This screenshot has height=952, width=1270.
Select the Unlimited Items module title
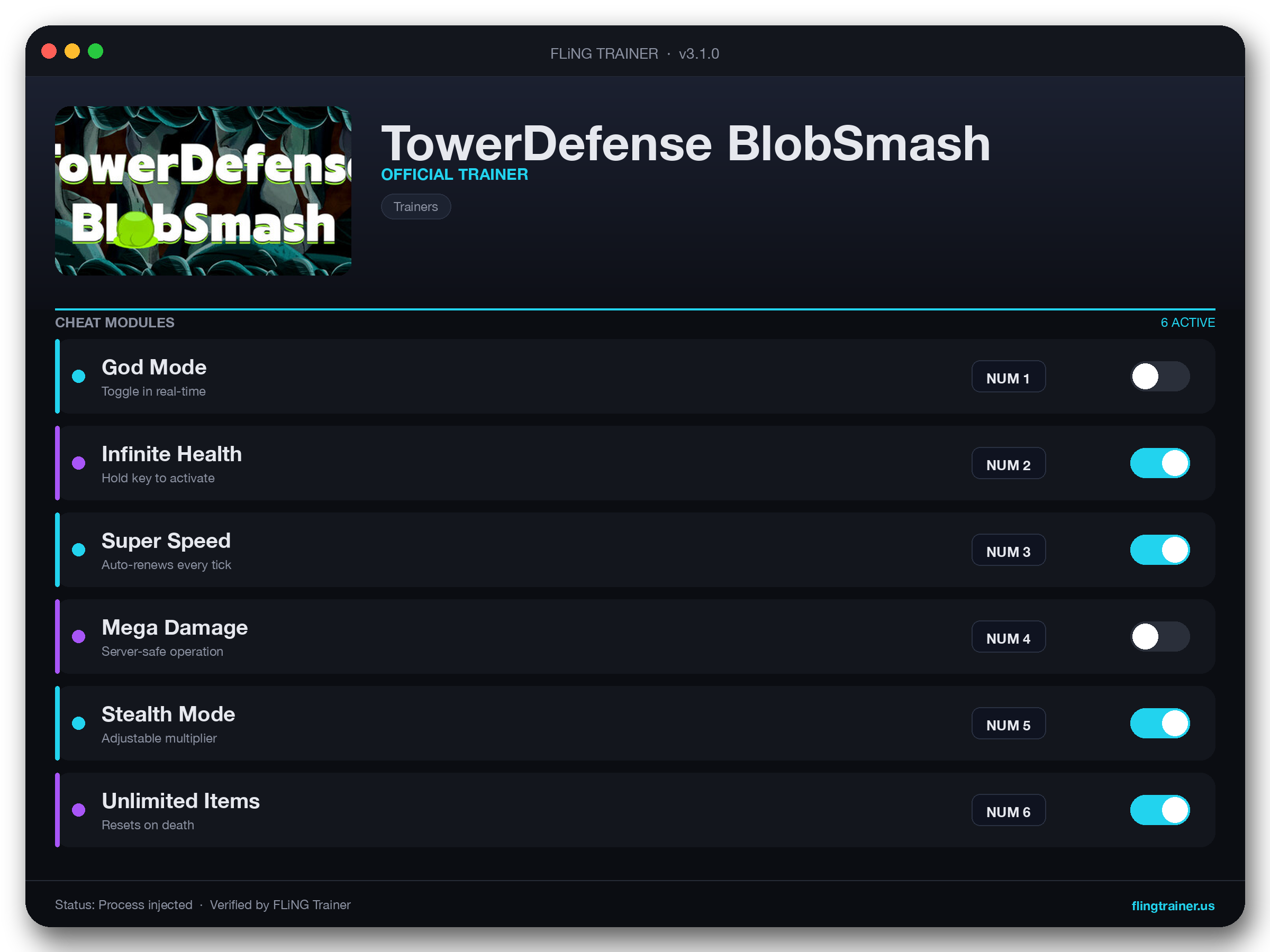point(181,801)
